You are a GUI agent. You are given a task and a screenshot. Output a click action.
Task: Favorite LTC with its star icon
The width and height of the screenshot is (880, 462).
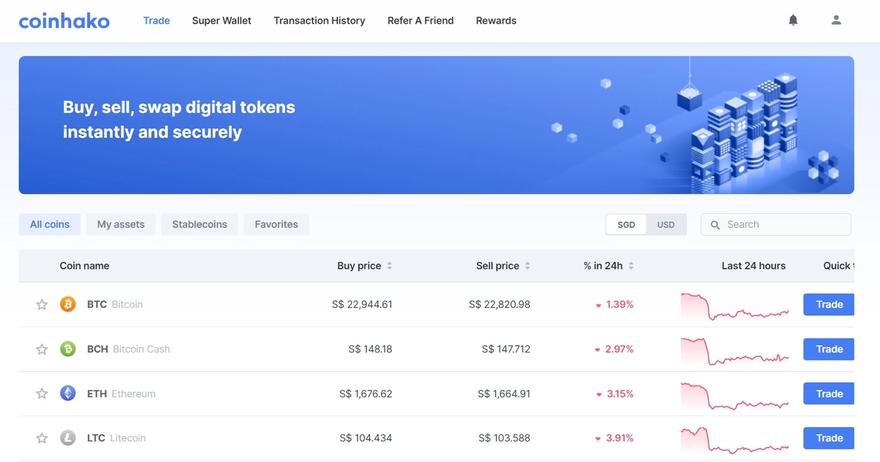click(x=42, y=438)
